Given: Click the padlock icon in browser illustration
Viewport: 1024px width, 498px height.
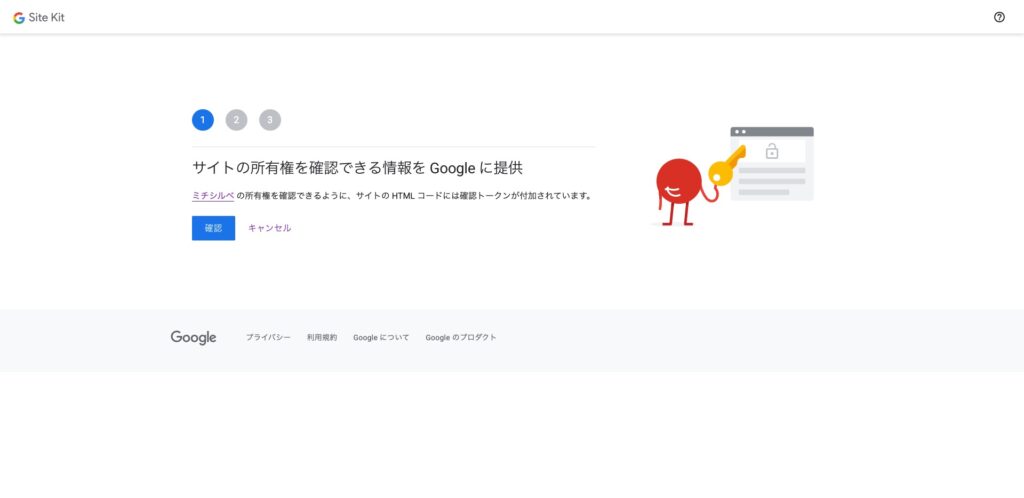Looking at the screenshot, I should tap(771, 152).
